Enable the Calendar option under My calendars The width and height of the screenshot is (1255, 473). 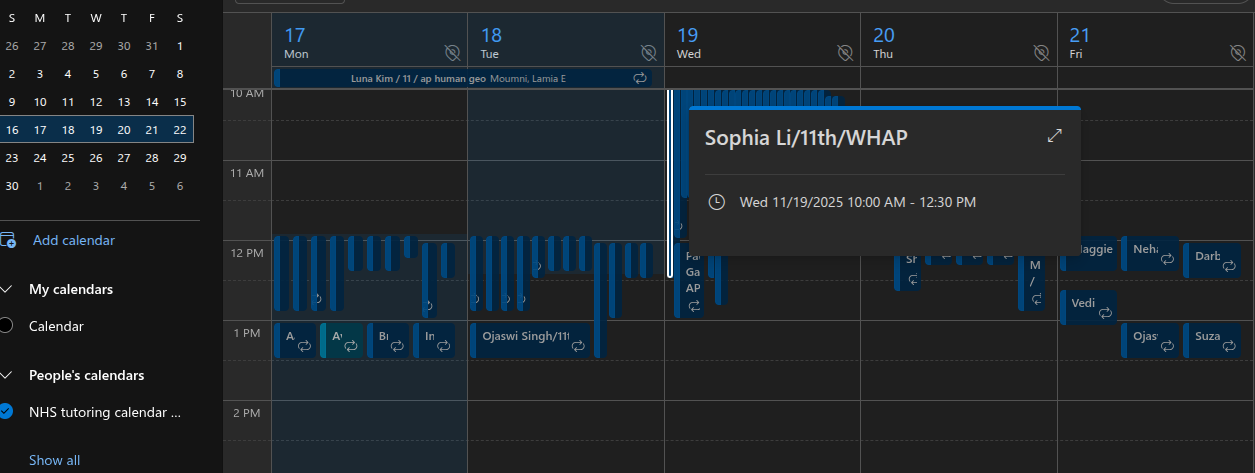[8, 326]
